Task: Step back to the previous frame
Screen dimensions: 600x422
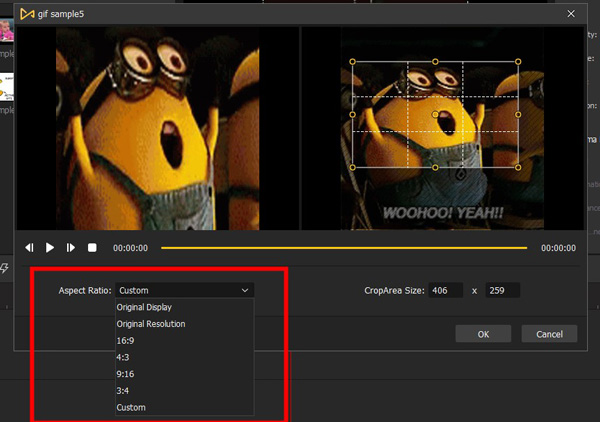Action: (29, 248)
